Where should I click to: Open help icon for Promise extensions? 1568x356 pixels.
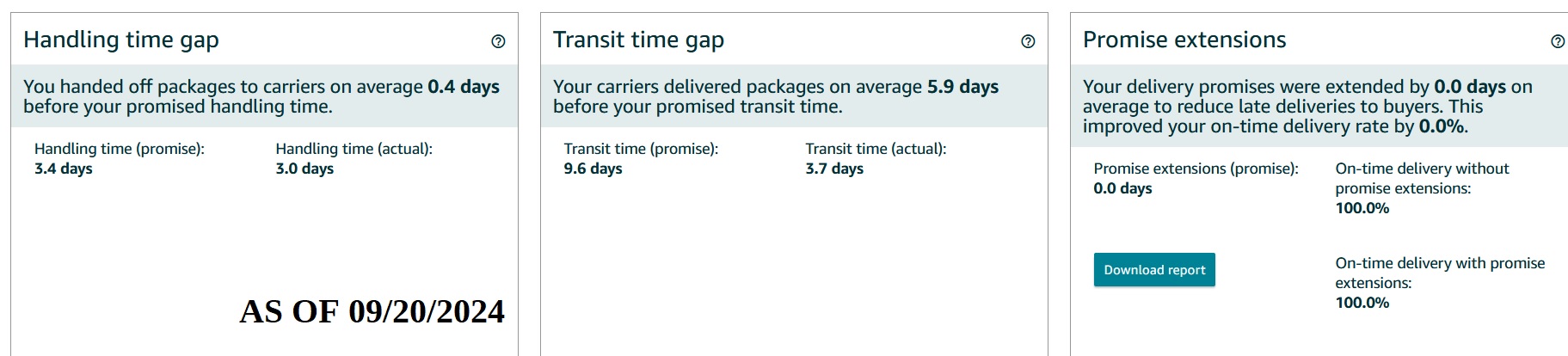(x=1558, y=41)
